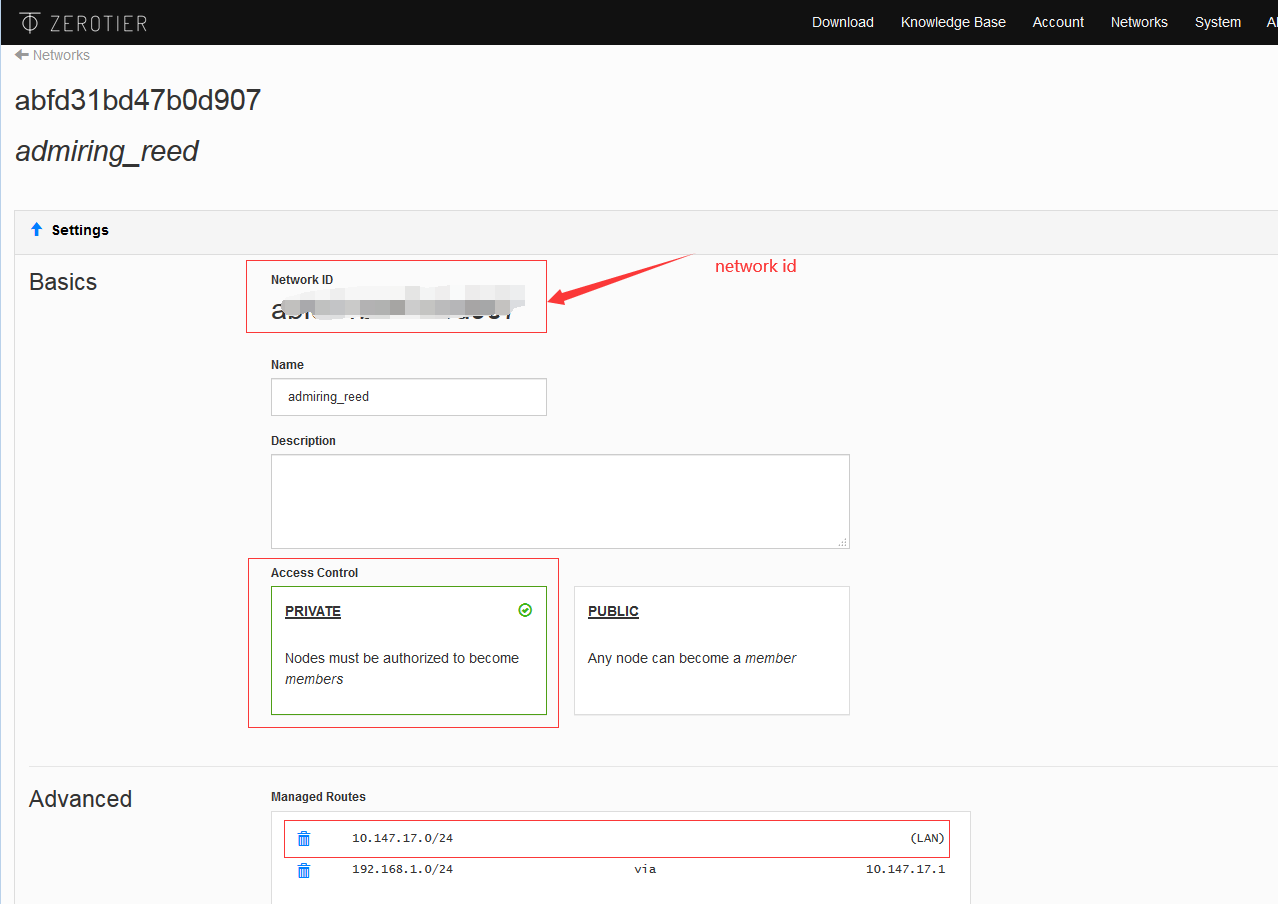Viewport: 1278px width, 904px height.
Task: Click the admiring_reed network title
Action: 107,152
